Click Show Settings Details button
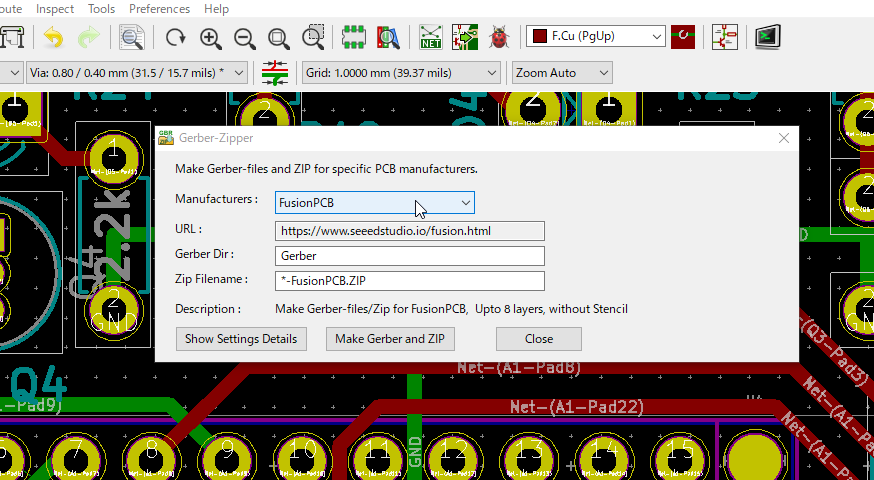This screenshot has width=874, height=480. 241,339
